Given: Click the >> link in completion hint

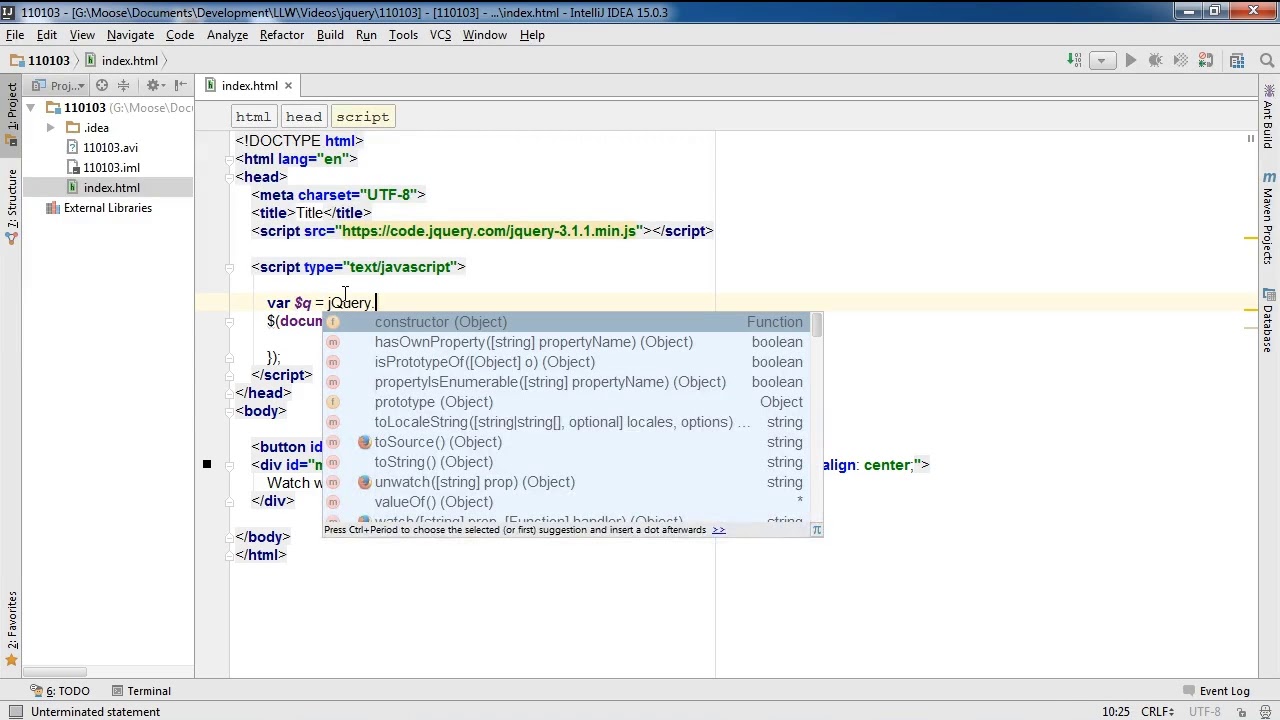Looking at the screenshot, I should pyautogui.click(x=718, y=530).
